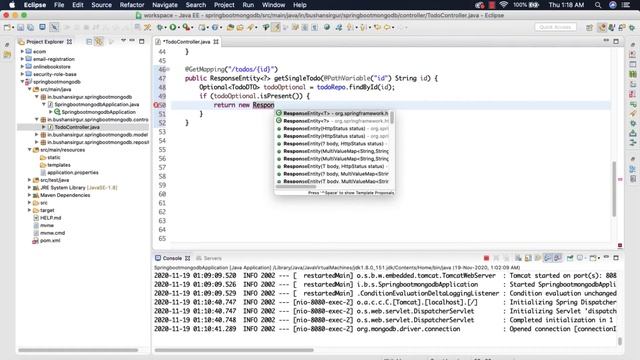Open the Source menu

click(x=101, y=5)
